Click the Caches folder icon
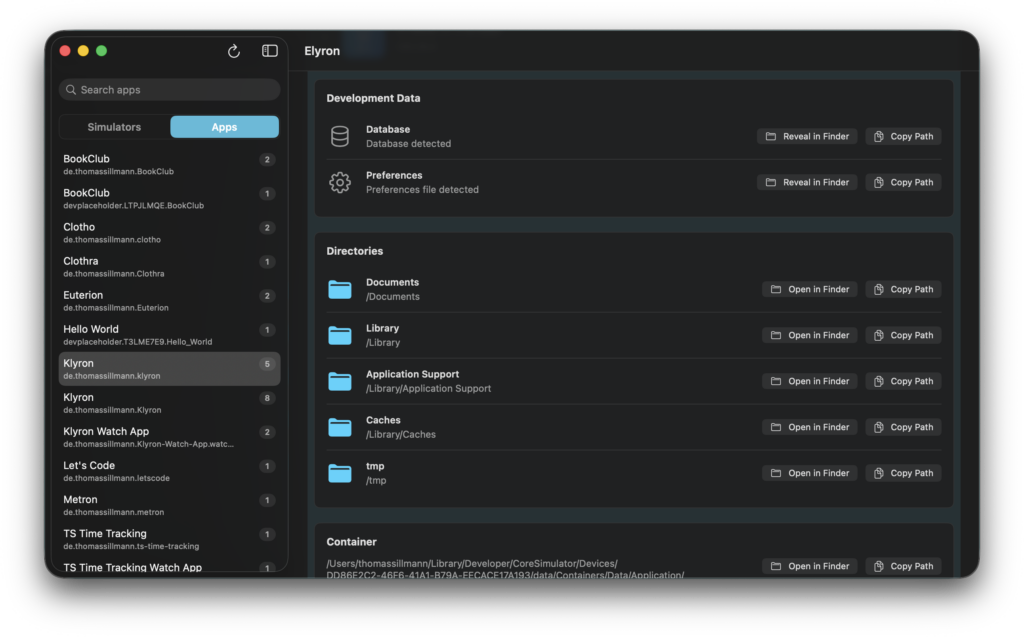Viewport: 1024px width, 637px height. pos(340,427)
